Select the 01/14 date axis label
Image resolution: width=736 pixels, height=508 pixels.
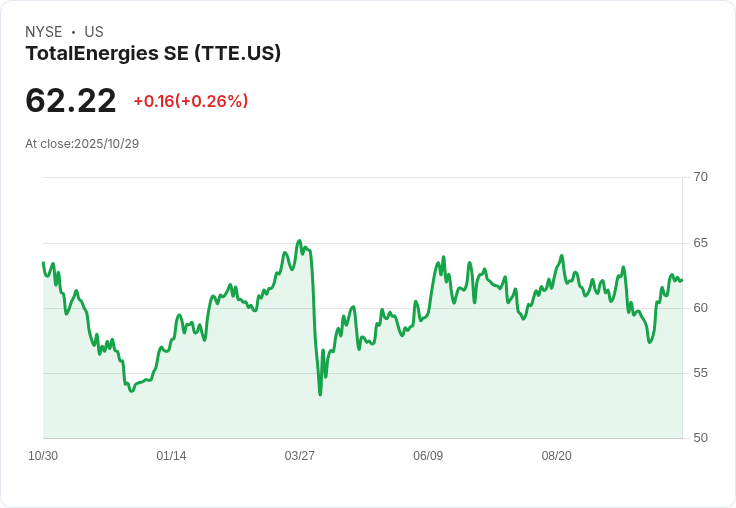[x=171, y=456]
